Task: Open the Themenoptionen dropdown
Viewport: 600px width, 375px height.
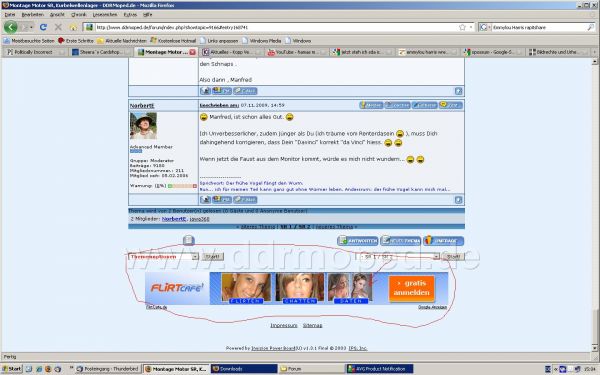Action: click(x=163, y=257)
